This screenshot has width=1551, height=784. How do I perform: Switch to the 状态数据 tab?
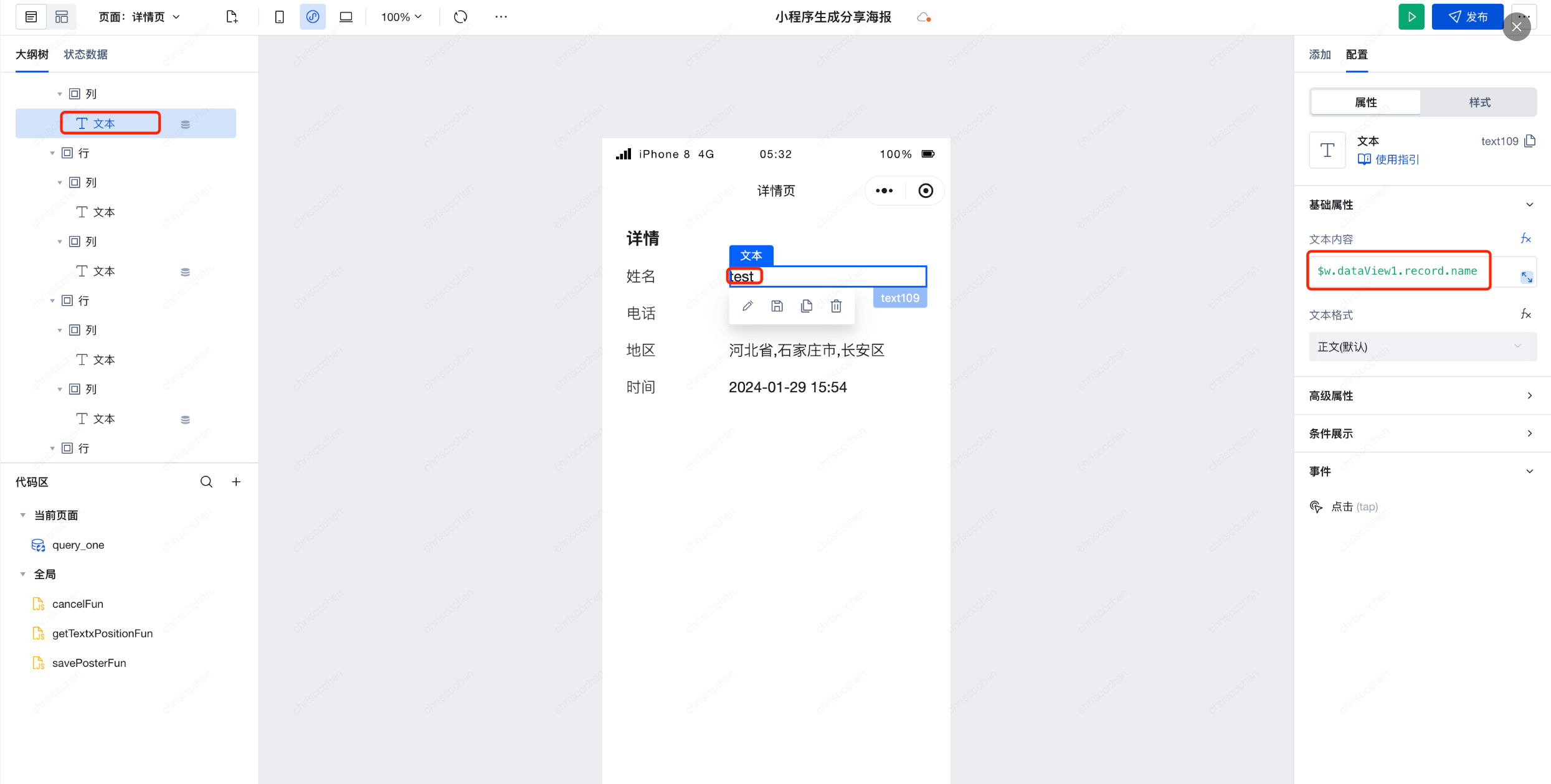tap(85, 54)
